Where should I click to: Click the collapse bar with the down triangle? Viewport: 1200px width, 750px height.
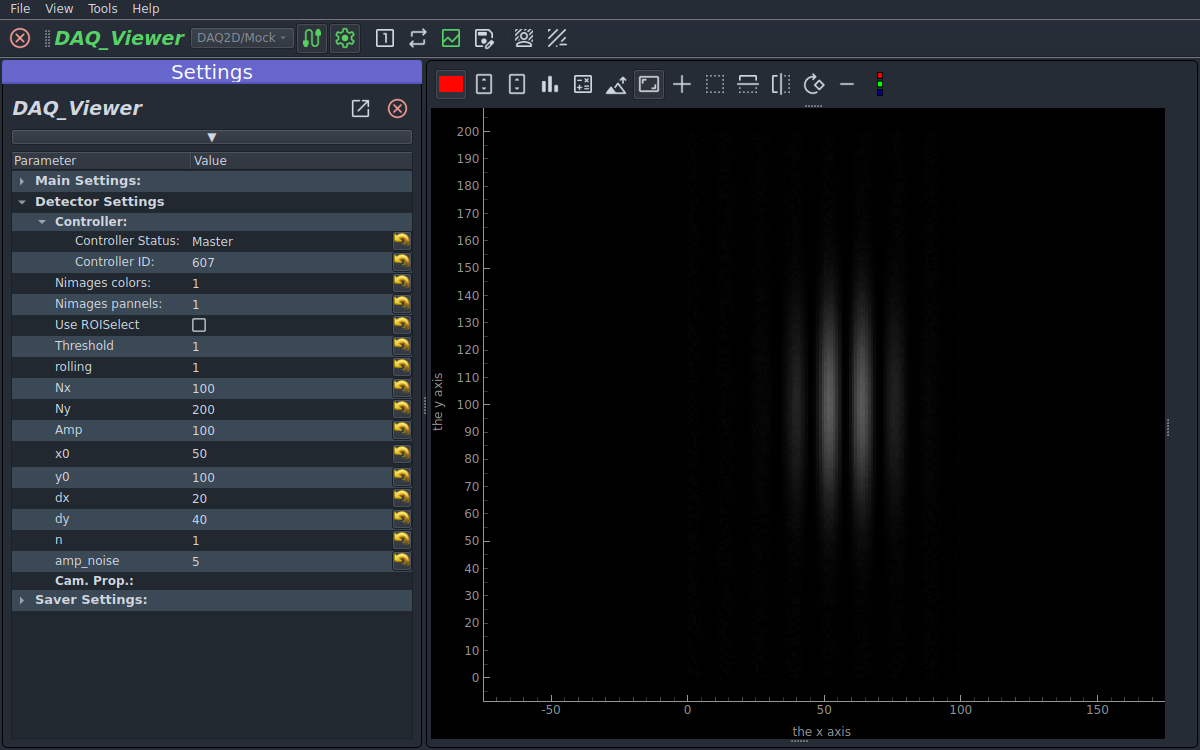pos(212,137)
